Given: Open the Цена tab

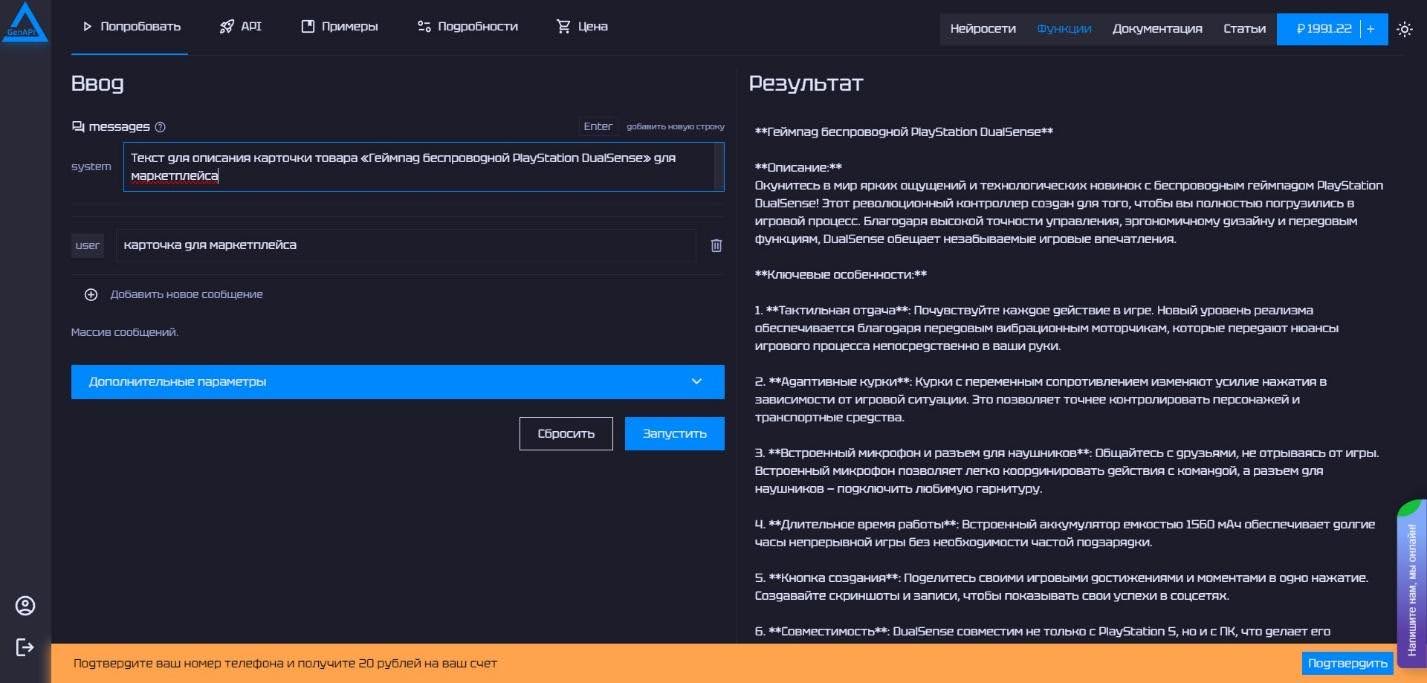Looking at the screenshot, I should click(x=582, y=27).
